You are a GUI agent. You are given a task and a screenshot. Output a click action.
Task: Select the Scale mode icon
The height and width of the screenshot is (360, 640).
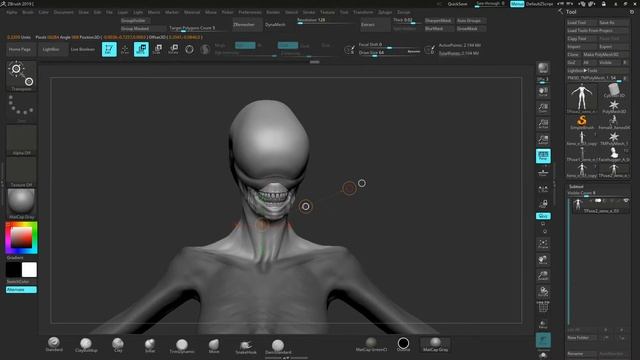click(x=158, y=49)
